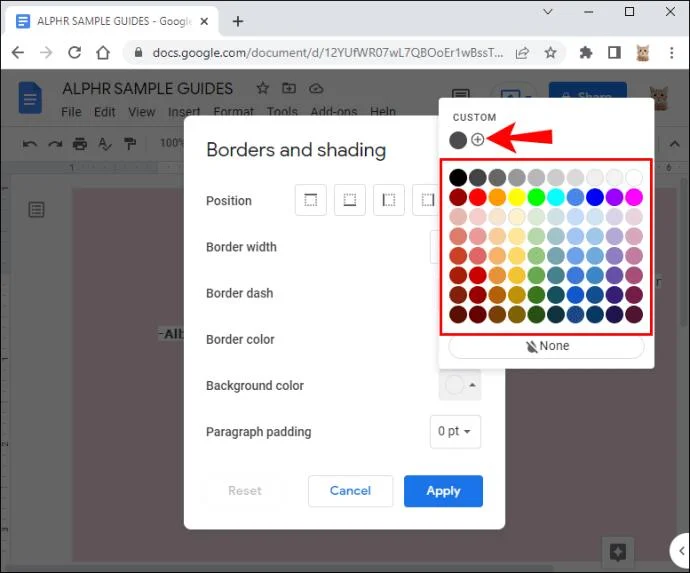690x573 pixels.
Task: Open the View menu
Action: (142, 112)
